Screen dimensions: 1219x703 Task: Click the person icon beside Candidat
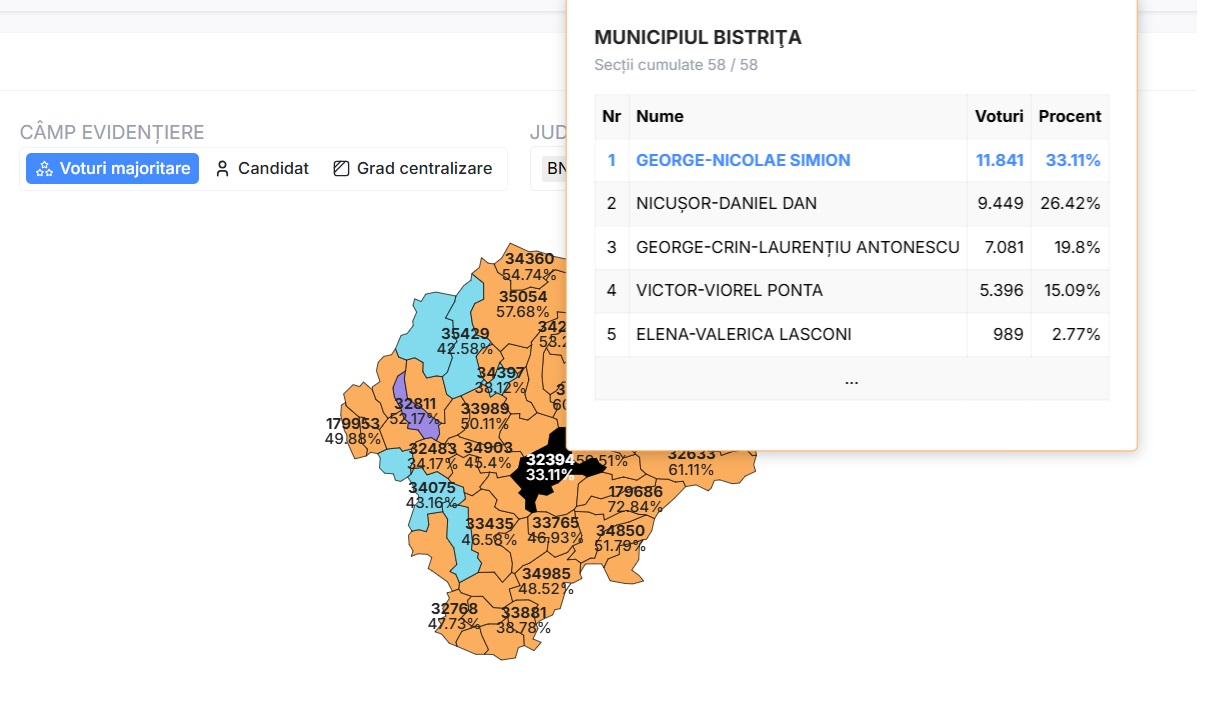pos(222,169)
